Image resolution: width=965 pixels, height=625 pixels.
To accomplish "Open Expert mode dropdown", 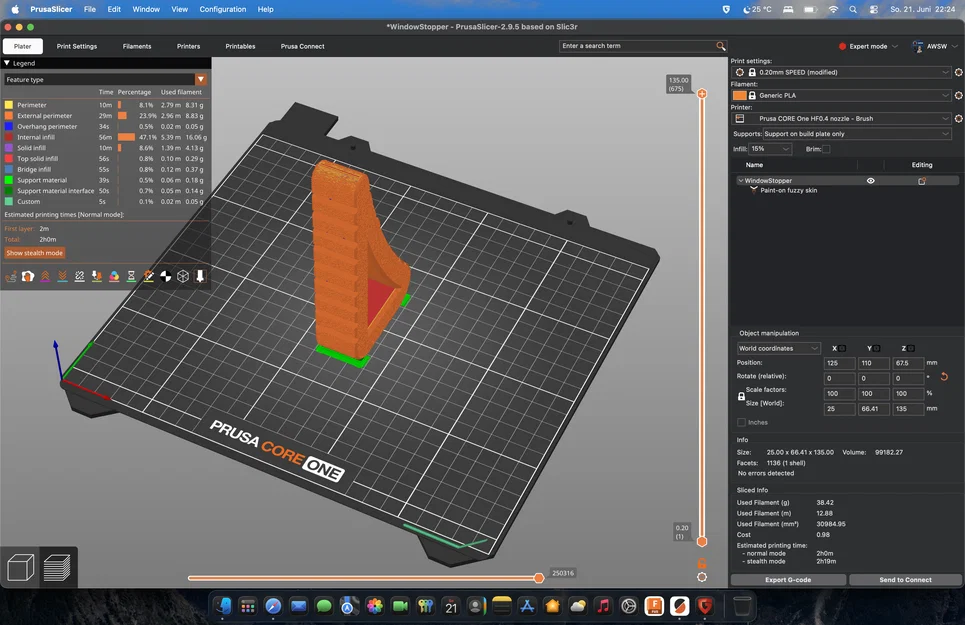I will (868, 46).
